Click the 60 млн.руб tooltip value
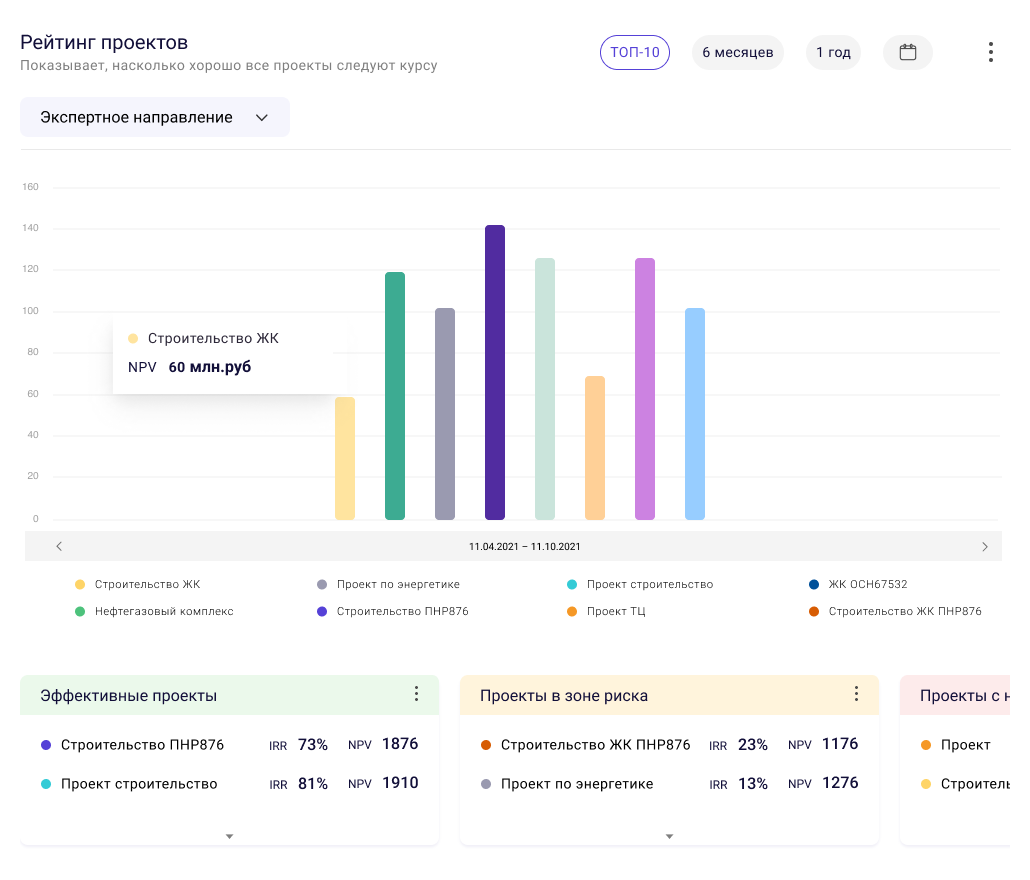The image size is (1030, 880). pos(210,367)
